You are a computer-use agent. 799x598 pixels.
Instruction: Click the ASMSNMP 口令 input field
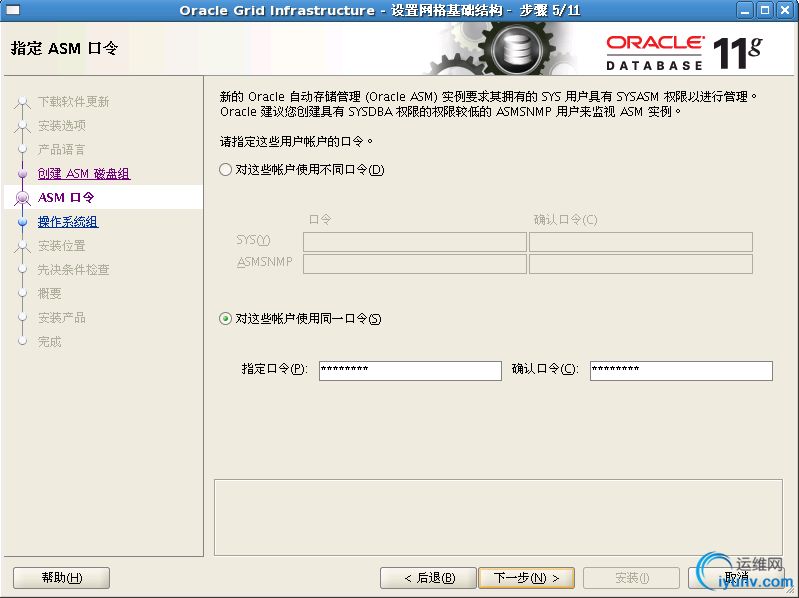click(x=415, y=264)
